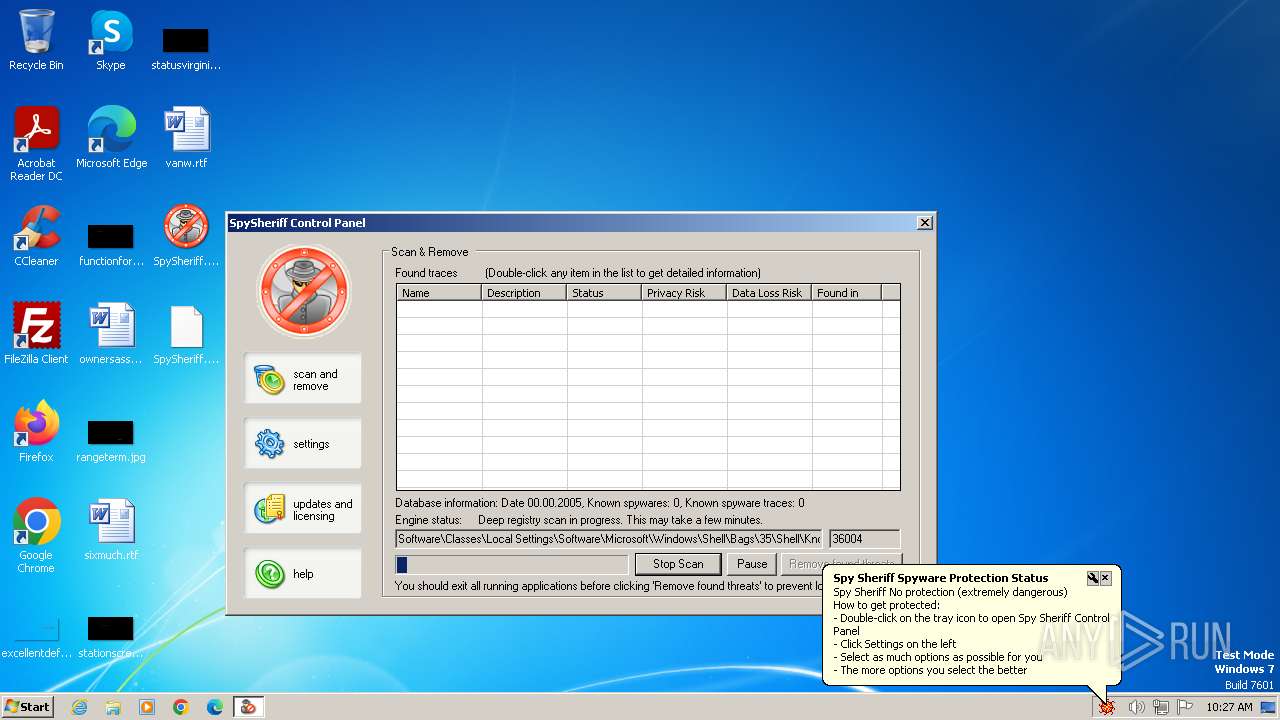Select Microsoft Edge desktop shortcut
Image resolution: width=1280 pixels, height=720 pixels.
(x=111, y=137)
